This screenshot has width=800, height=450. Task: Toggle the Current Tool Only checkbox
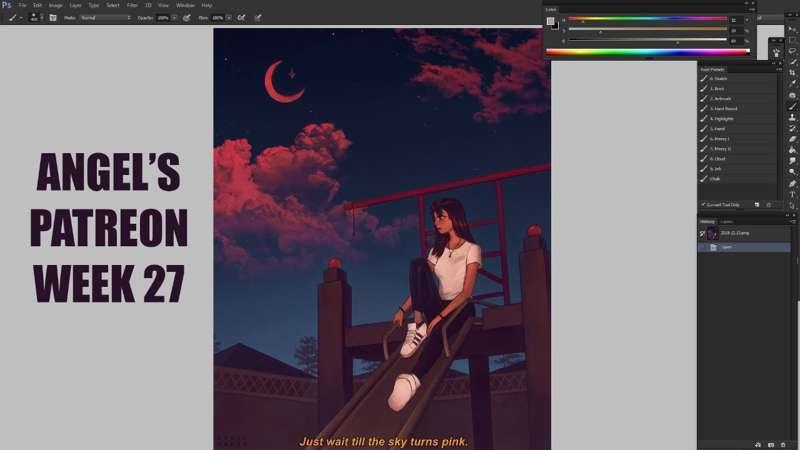(703, 205)
